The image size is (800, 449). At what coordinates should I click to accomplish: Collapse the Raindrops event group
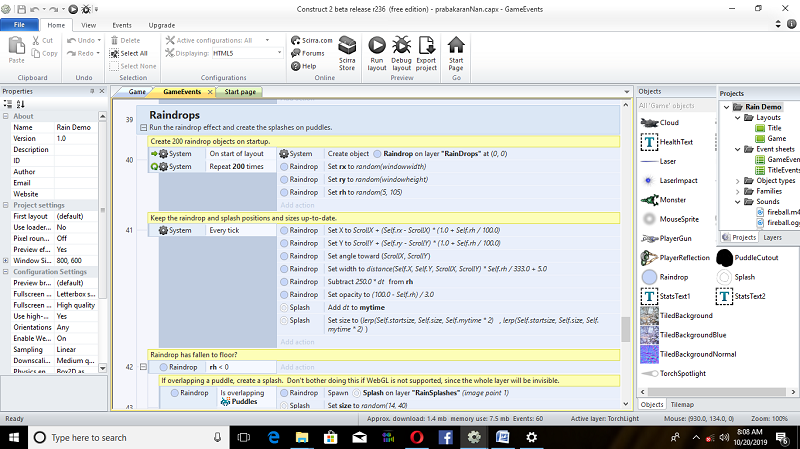142,128
